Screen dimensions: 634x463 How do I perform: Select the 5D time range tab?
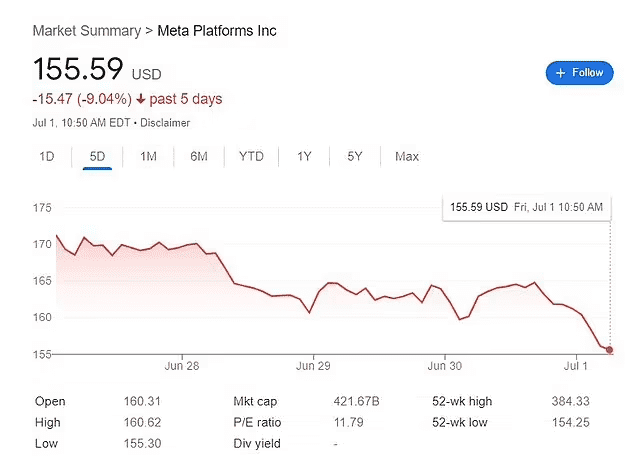click(97, 156)
